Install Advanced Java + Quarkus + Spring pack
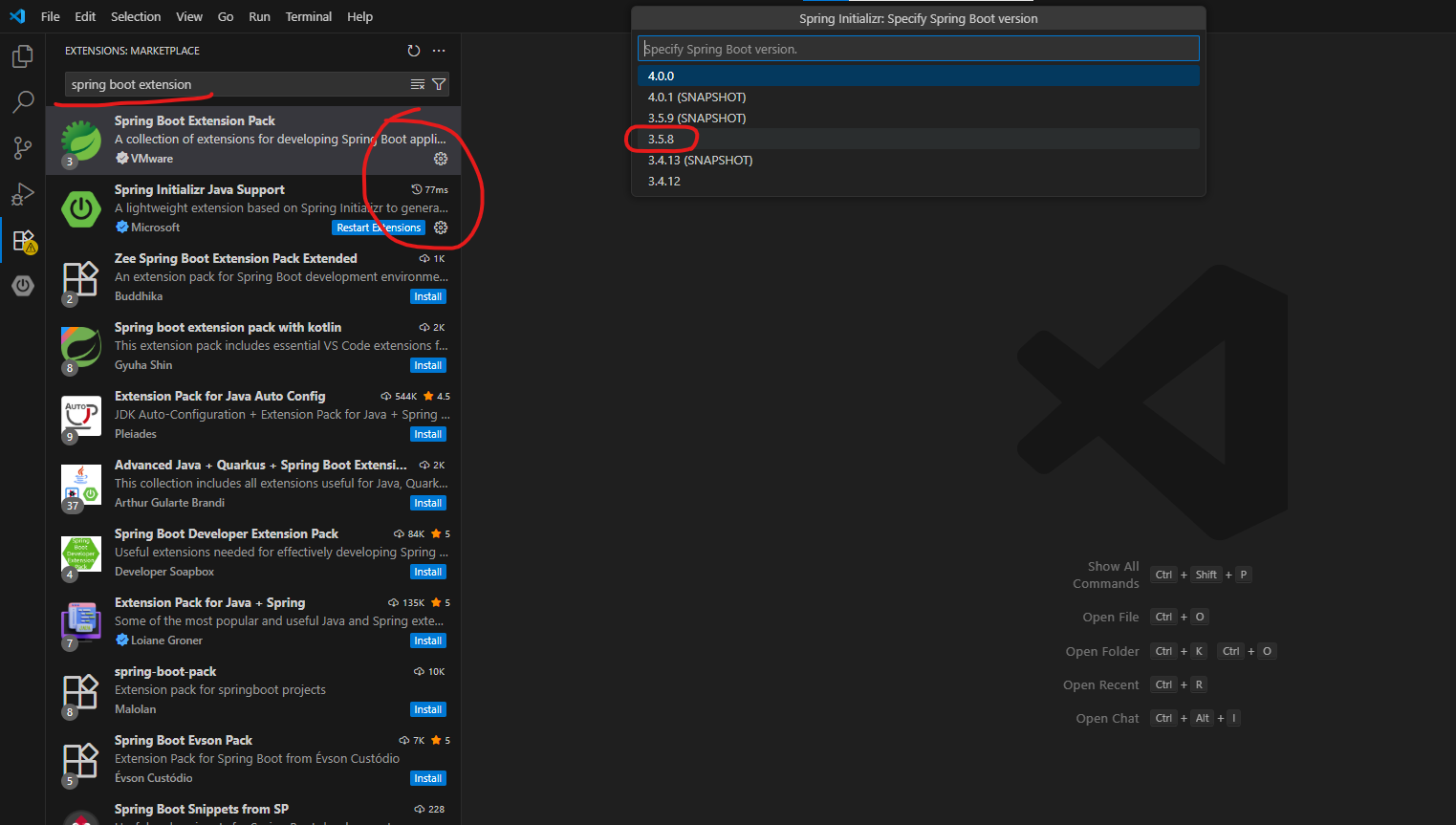 (428, 503)
